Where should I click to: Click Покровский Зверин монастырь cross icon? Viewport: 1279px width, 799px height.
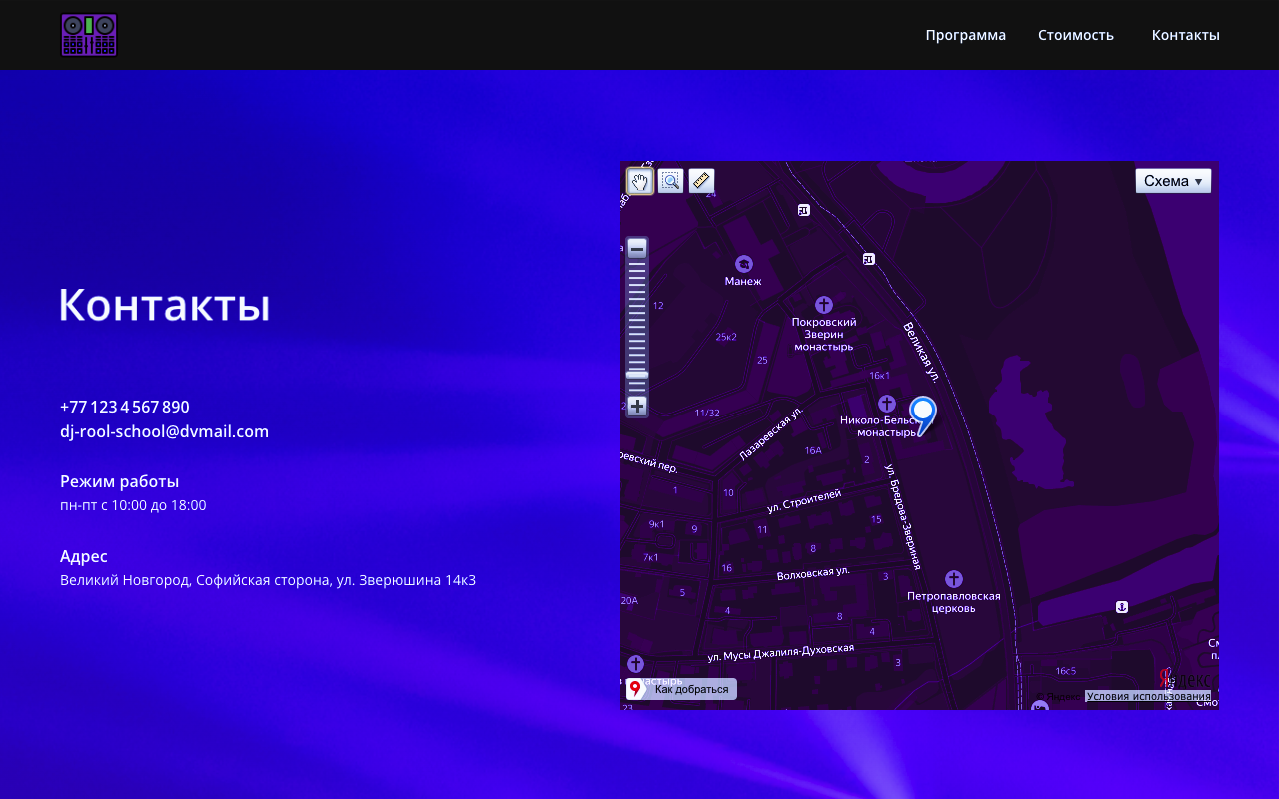click(x=824, y=304)
